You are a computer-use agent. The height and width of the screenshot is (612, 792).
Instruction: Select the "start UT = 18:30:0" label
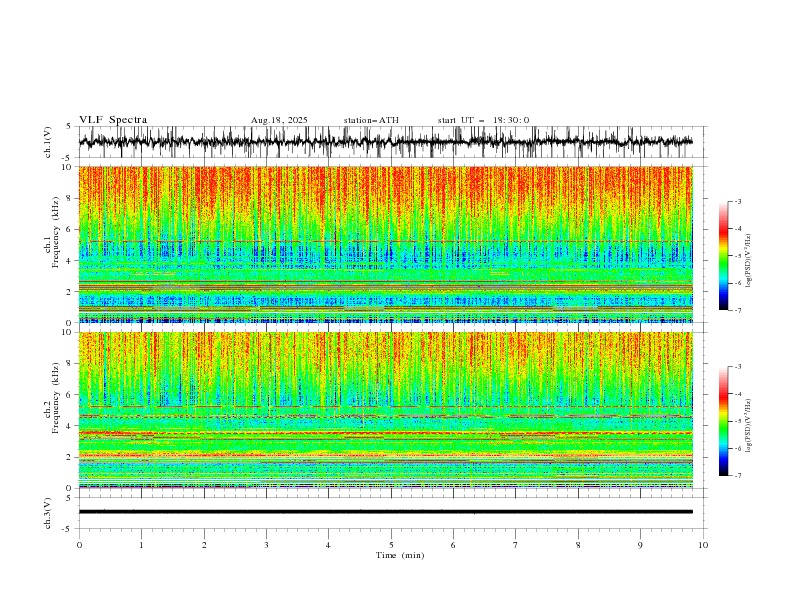pos(483,120)
